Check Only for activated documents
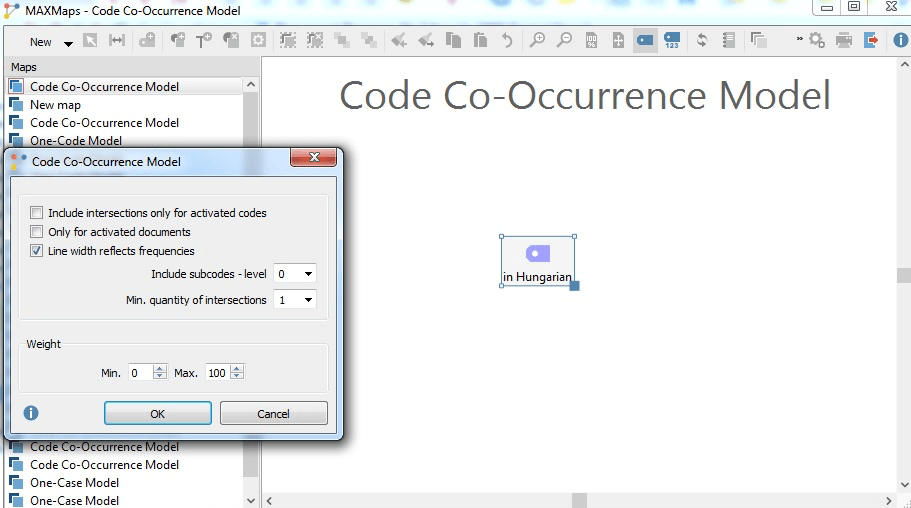This screenshot has width=911, height=508. coord(37,232)
